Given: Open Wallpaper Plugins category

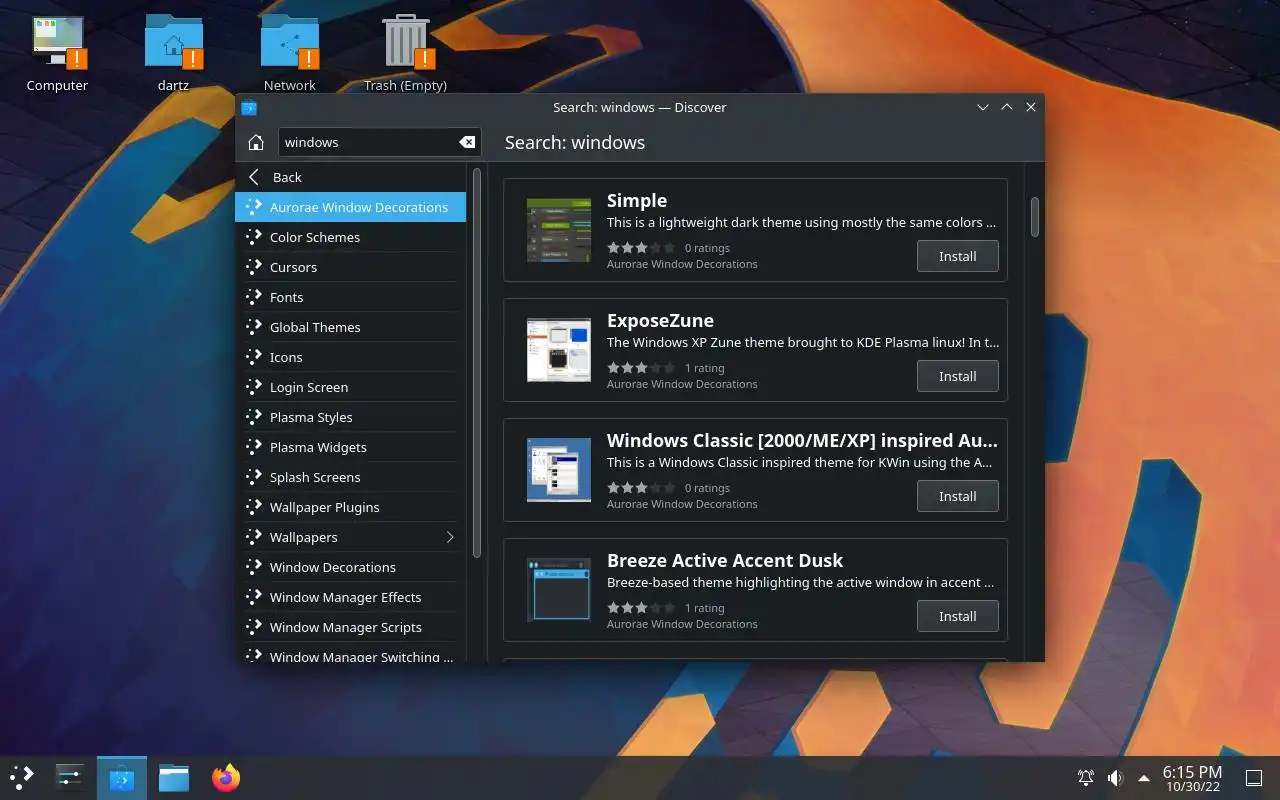Looking at the screenshot, I should pos(351,507).
